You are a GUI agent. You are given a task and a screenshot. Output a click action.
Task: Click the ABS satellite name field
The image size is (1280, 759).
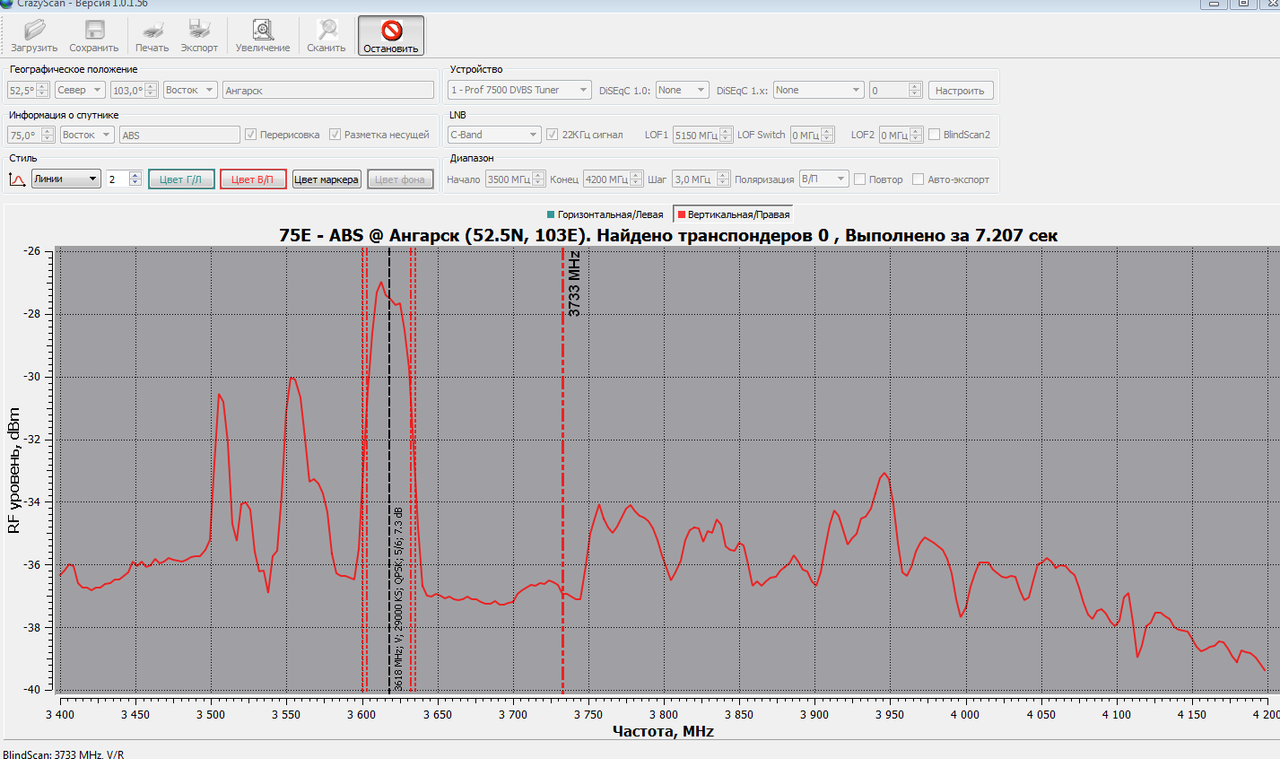pyautogui.click(x=179, y=134)
